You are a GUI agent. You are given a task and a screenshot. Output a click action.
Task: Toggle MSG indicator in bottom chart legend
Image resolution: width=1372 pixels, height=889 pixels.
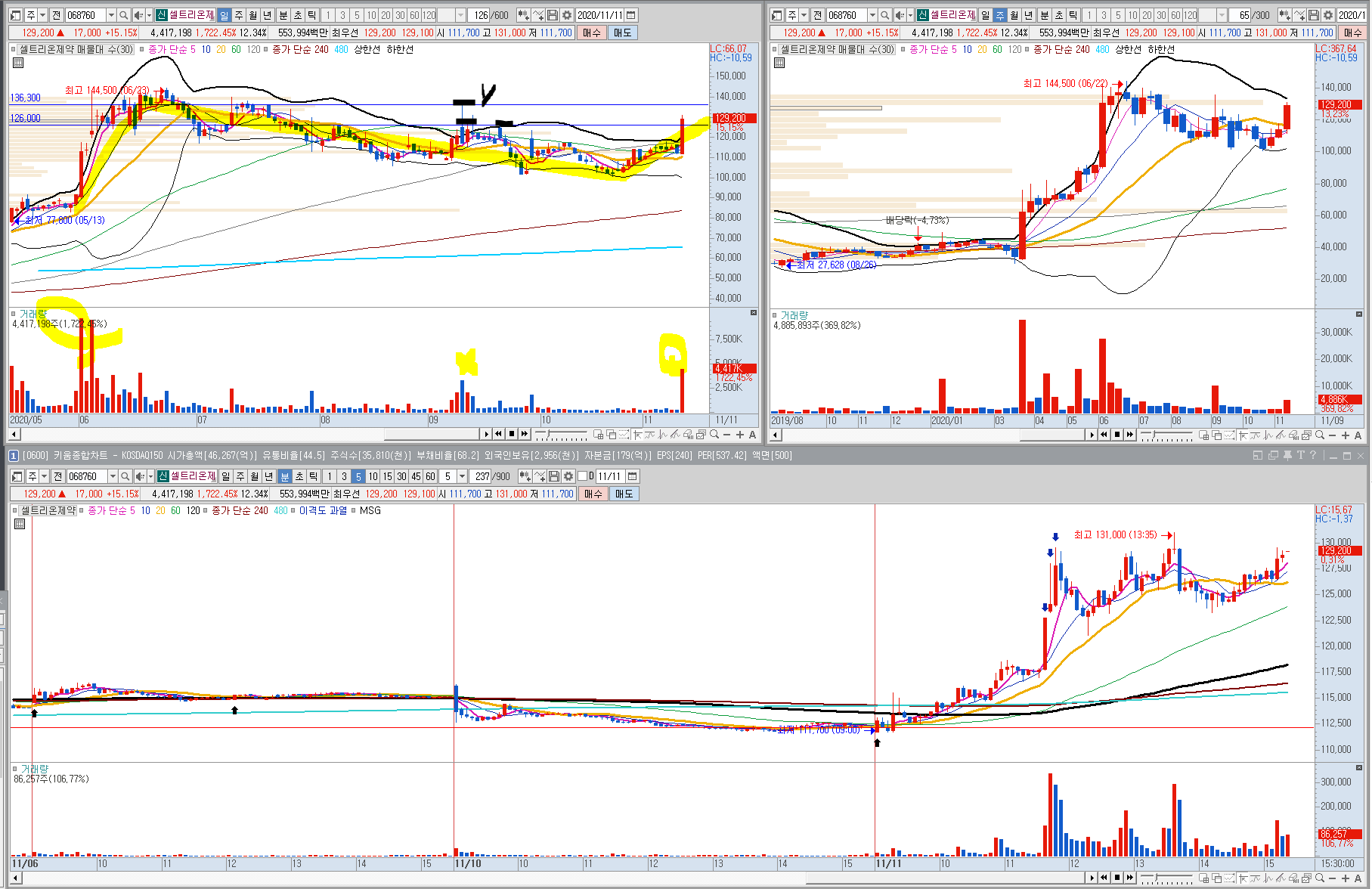(370, 510)
